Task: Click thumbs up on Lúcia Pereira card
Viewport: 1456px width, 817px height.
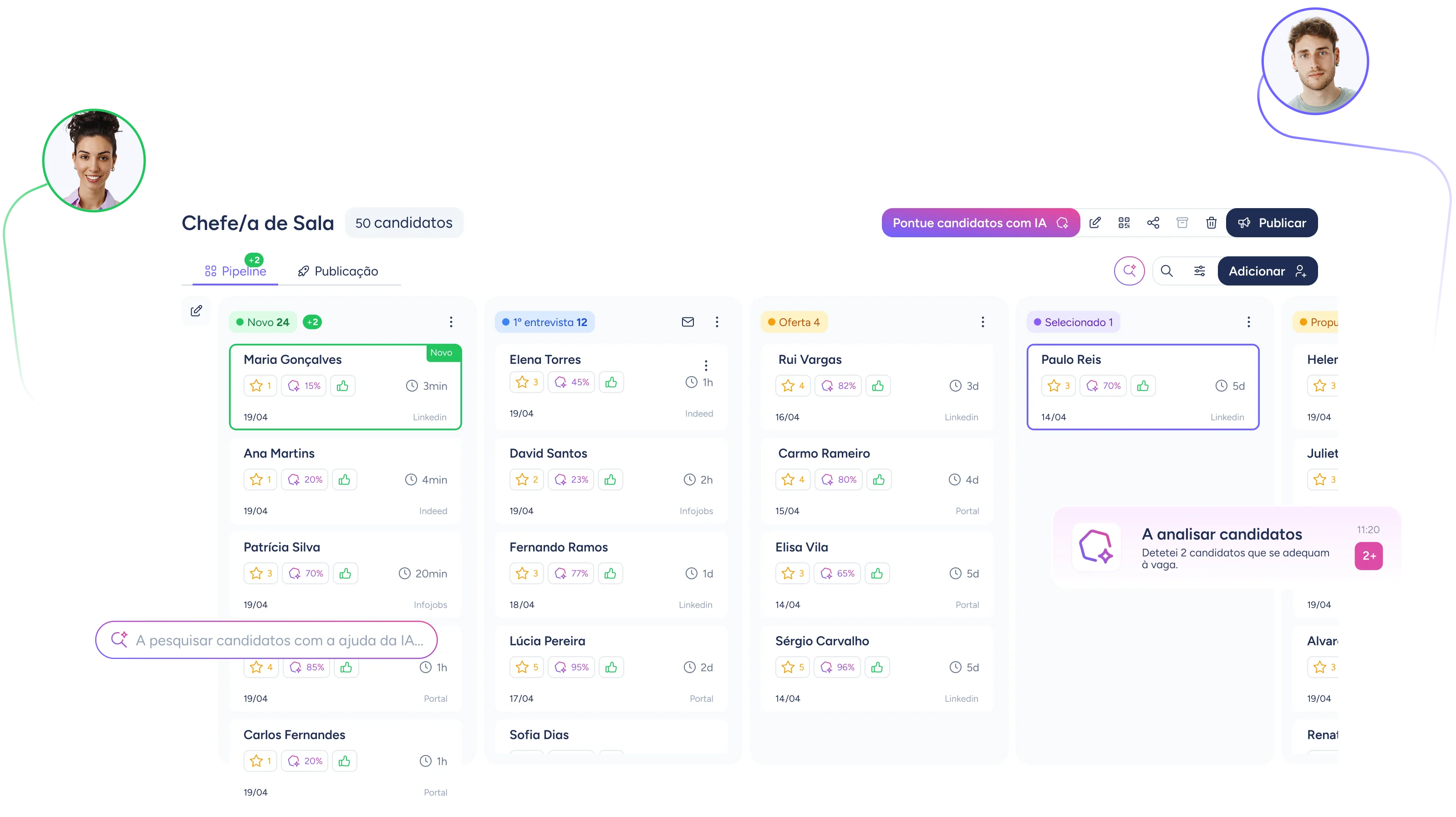Action: 611,667
